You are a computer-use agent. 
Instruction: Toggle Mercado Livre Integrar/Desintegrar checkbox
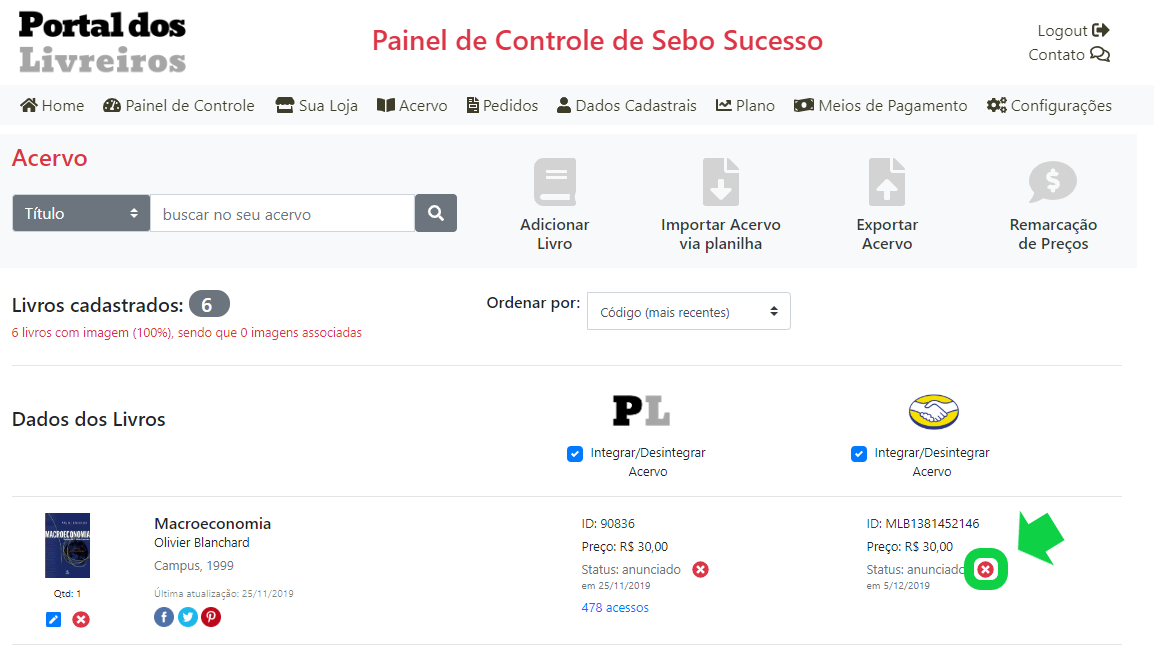[859, 453]
